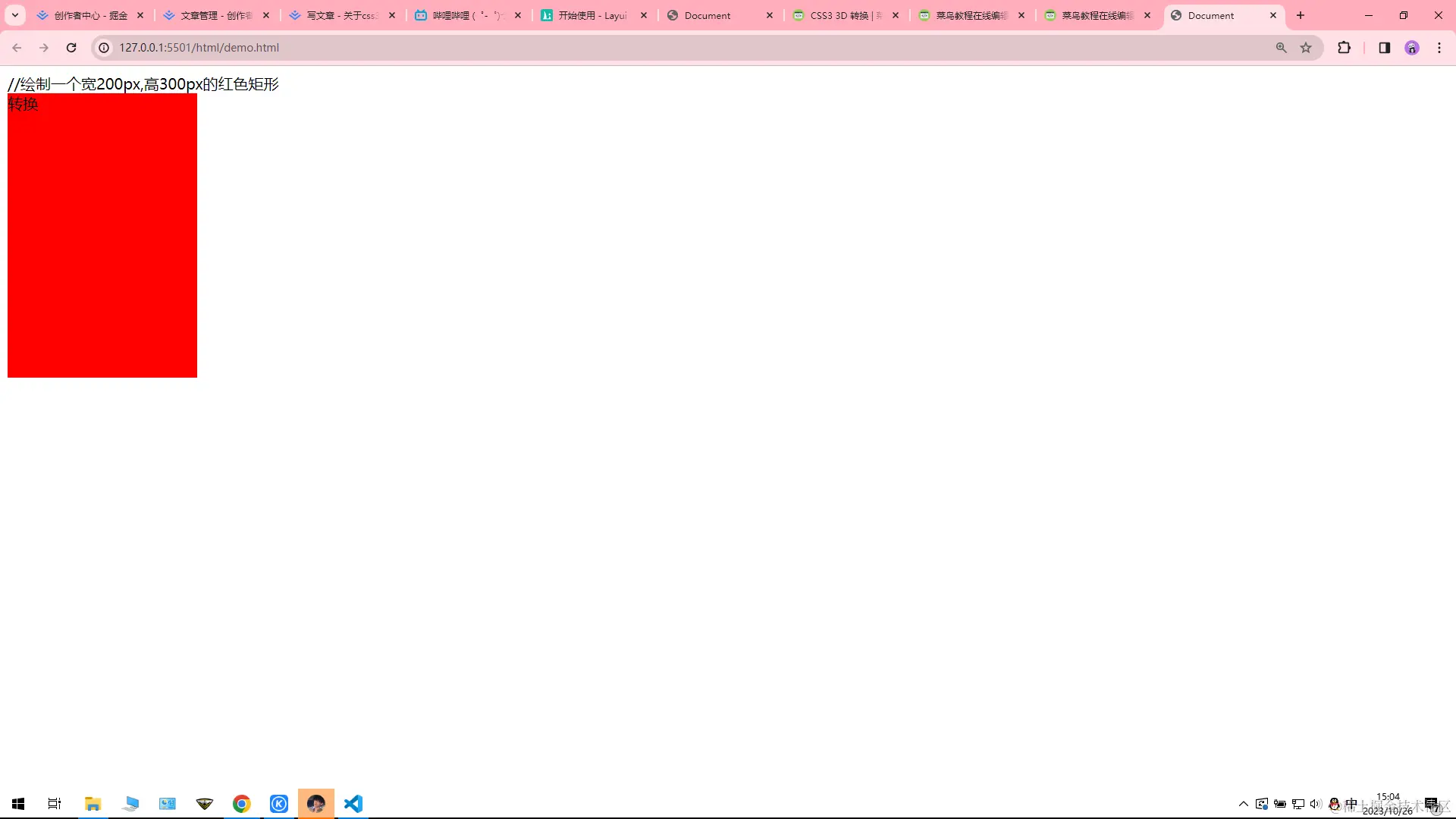This screenshot has height=819, width=1456.
Task: Expand the tab search dropdown
Action: 14,15
